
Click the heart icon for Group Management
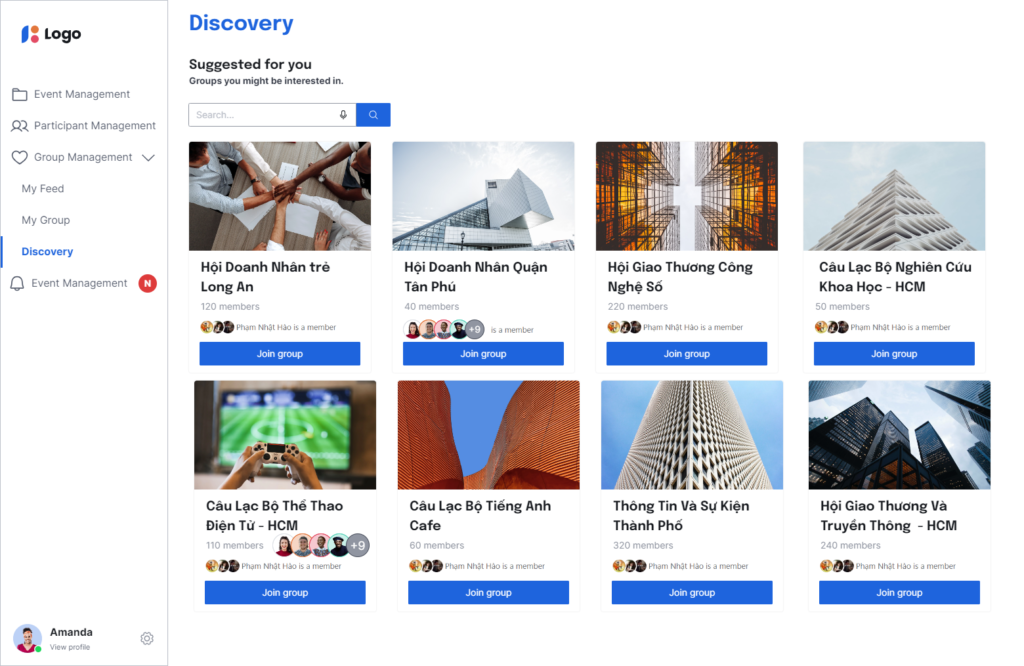tap(19, 157)
